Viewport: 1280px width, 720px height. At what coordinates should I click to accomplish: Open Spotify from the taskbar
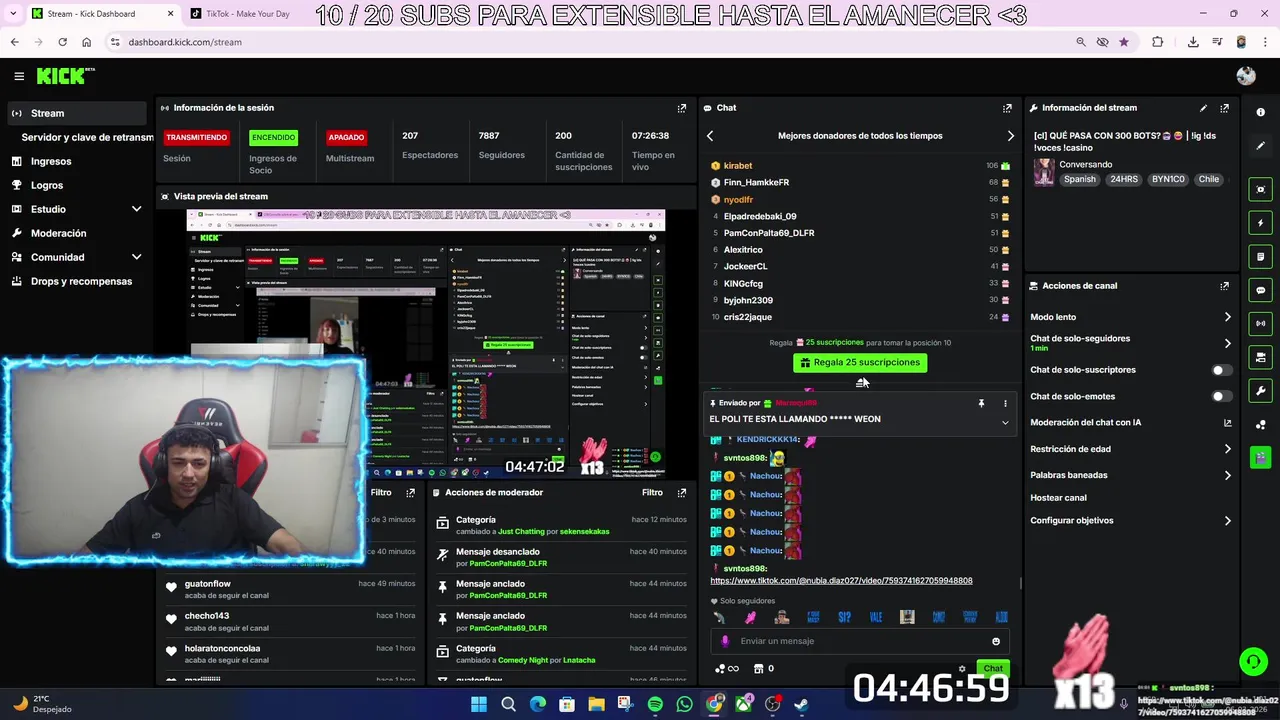655,705
